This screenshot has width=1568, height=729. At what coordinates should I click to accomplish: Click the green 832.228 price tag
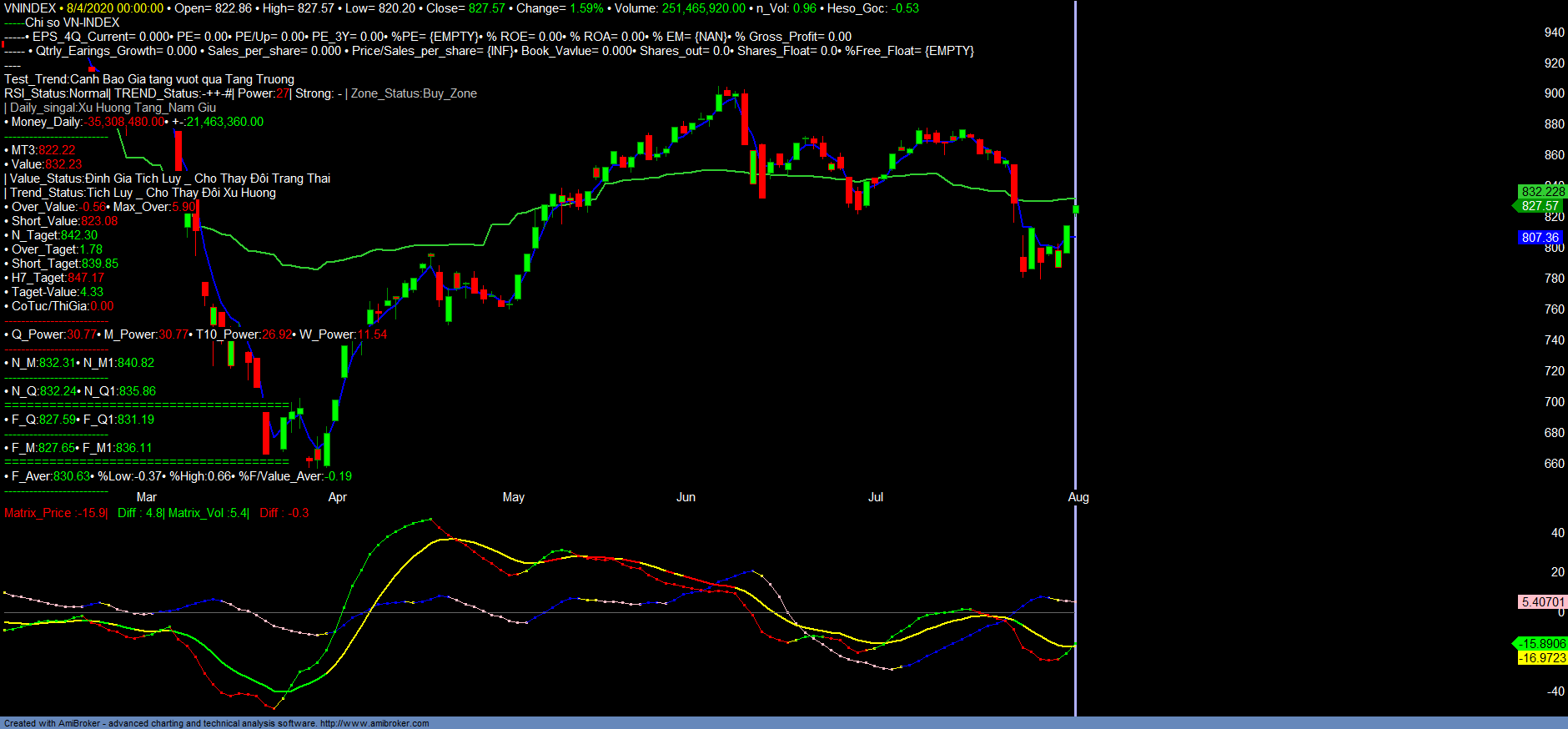pos(1542,192)
